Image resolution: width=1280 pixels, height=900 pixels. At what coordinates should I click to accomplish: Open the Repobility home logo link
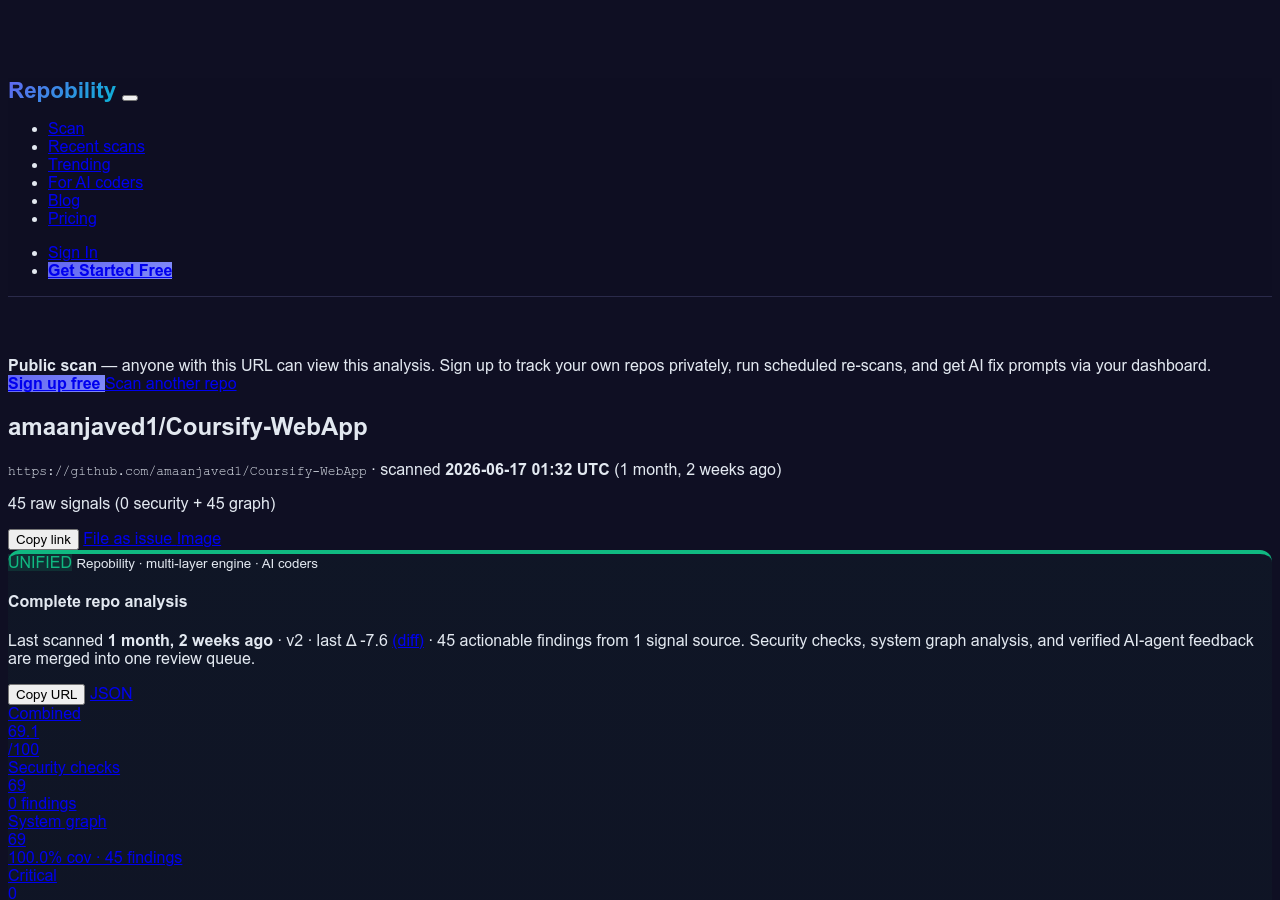point(62,90)
